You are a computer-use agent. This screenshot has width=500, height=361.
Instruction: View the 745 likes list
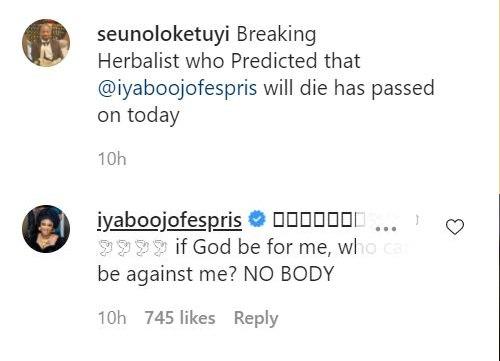pyautogui.click(x=180, y=318)
